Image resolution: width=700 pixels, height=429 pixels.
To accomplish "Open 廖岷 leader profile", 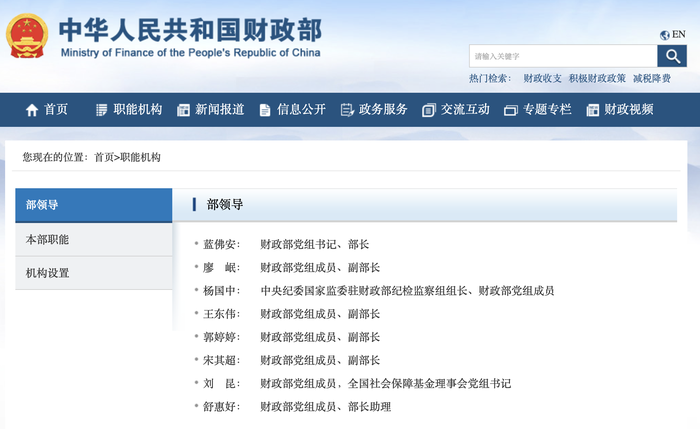I will click(219, 268).
